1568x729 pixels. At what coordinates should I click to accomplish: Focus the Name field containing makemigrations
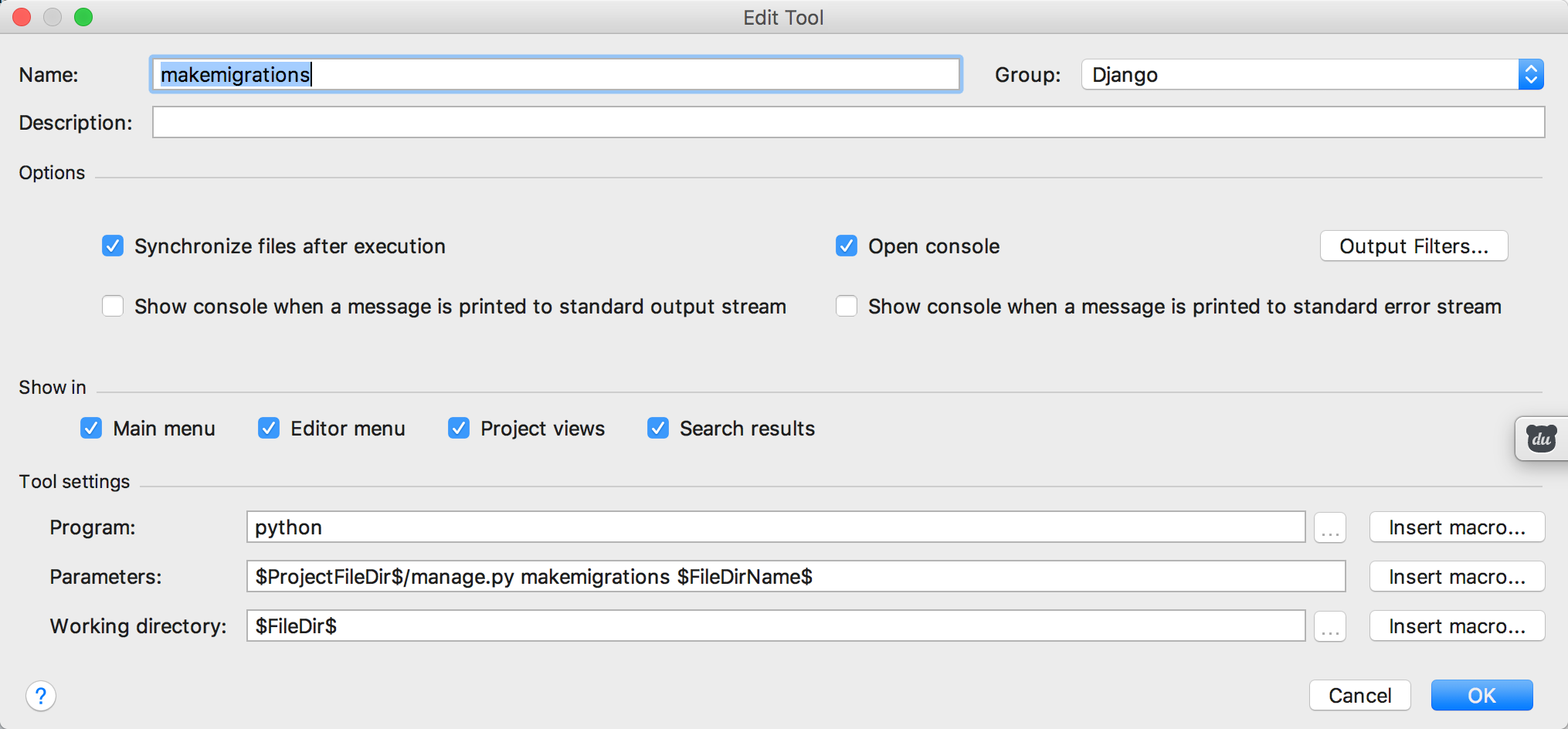coord(556,75)
